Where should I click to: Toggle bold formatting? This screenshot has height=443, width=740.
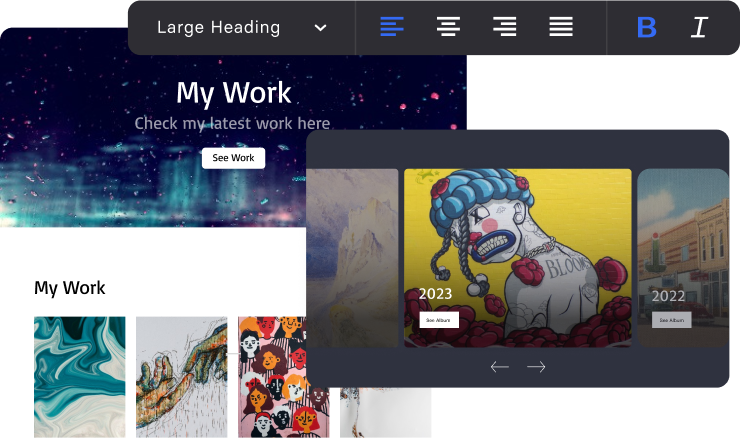click(647, 27)
